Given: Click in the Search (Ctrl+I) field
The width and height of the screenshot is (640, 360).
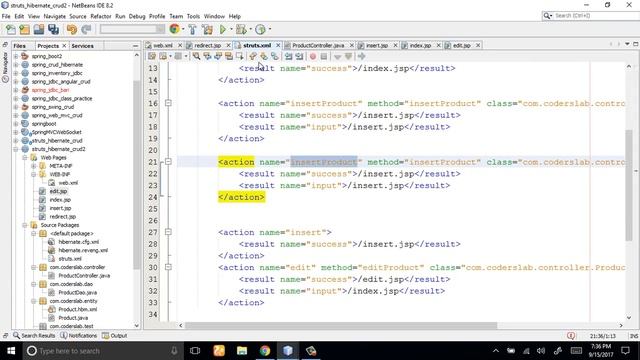Looking at the screenshot, I should [596, 16].
